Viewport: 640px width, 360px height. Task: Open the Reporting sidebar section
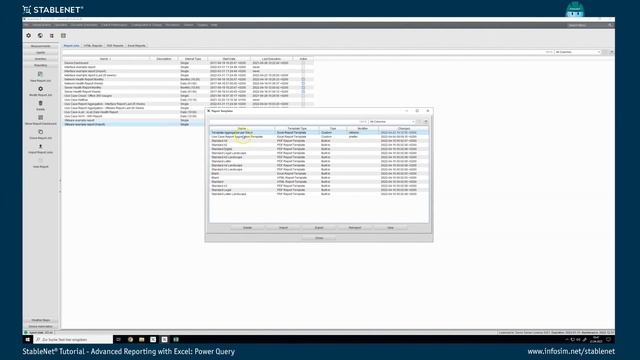pos(40,65)
